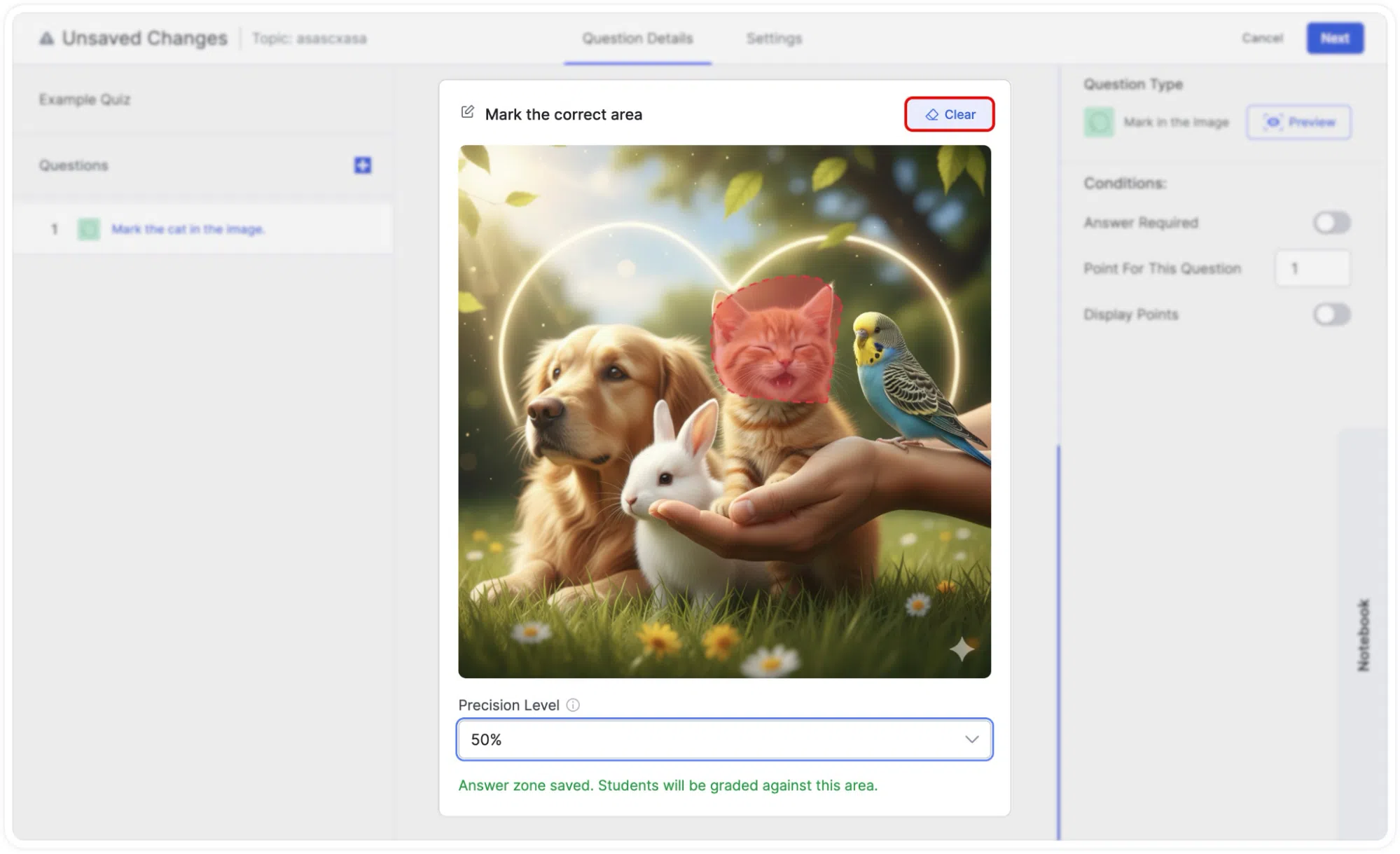This screenshot has height=854, width=1400.
Task: Open the vertical Notebook side tab
Action: 1363,635
